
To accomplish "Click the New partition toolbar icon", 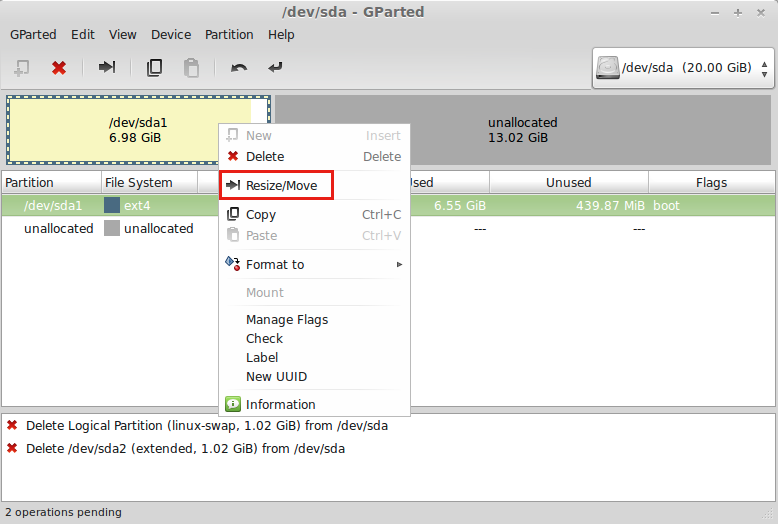I will coord(21,68).
